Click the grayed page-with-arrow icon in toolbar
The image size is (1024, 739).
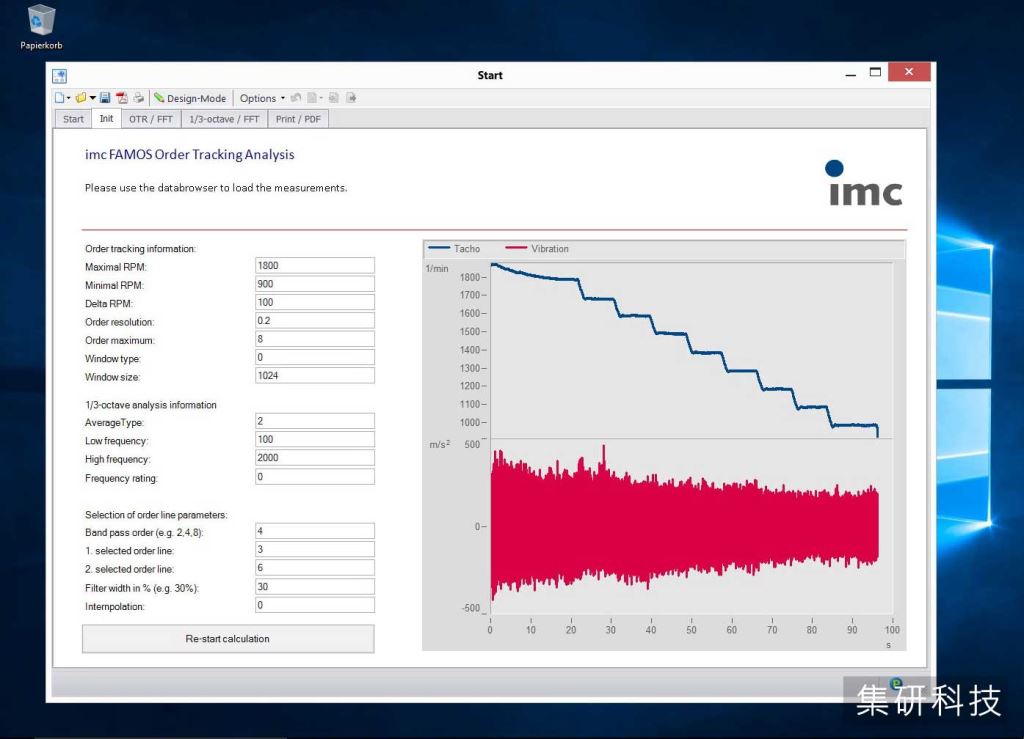[351, 98]
